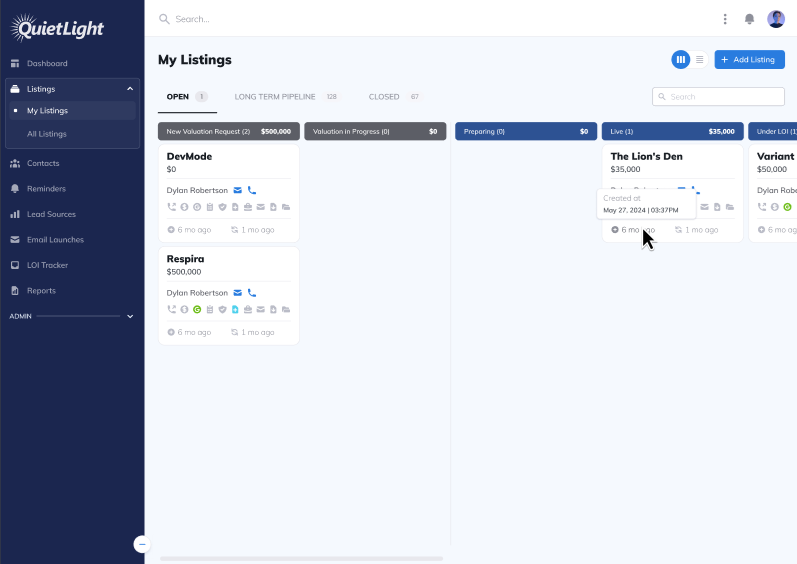The height and width of the screenshot is (564, 797).
Task: Click the horizontal scrollbar at the bottom
Action: 301,558
